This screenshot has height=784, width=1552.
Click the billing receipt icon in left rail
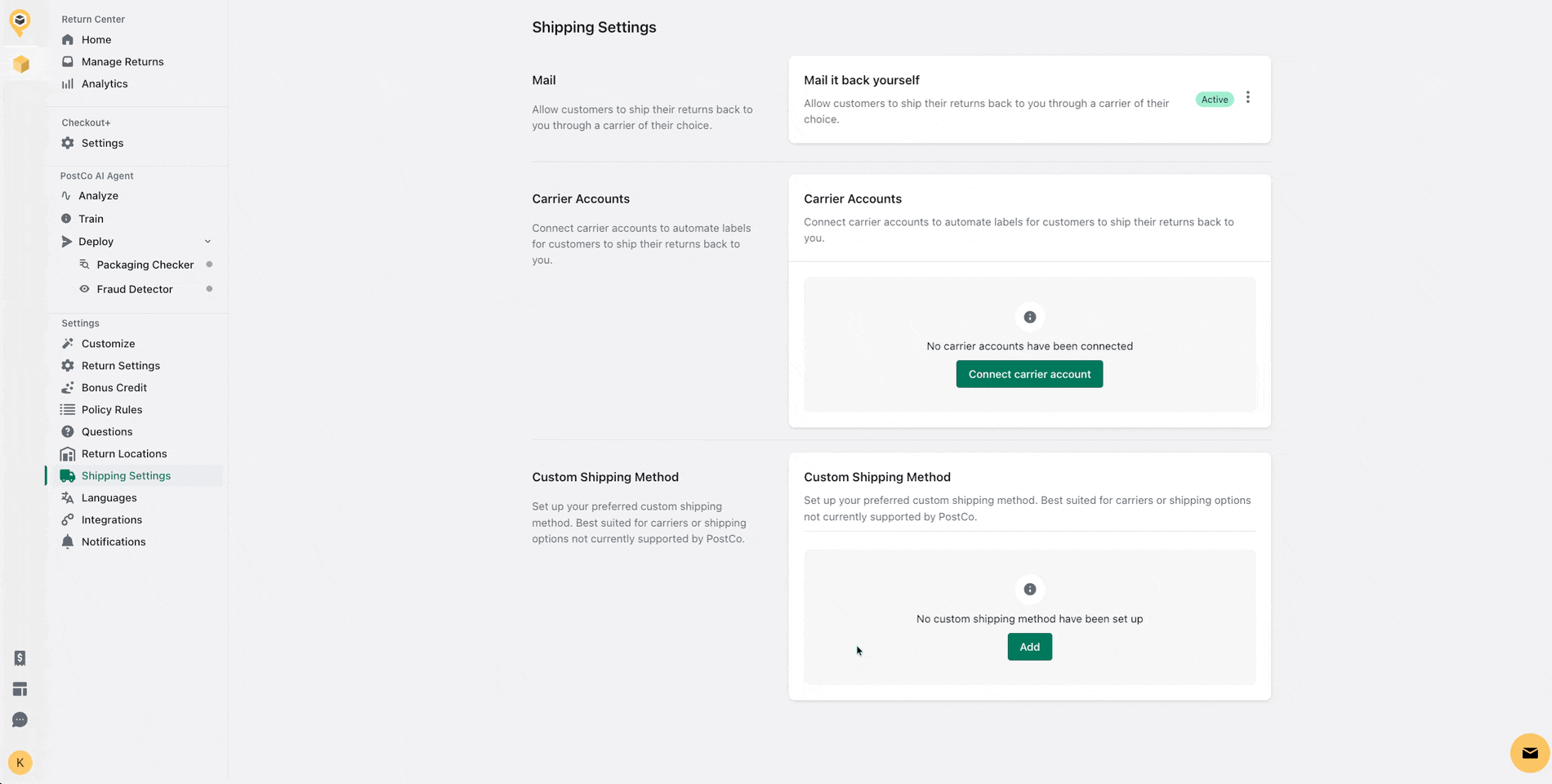pos(20,658)
